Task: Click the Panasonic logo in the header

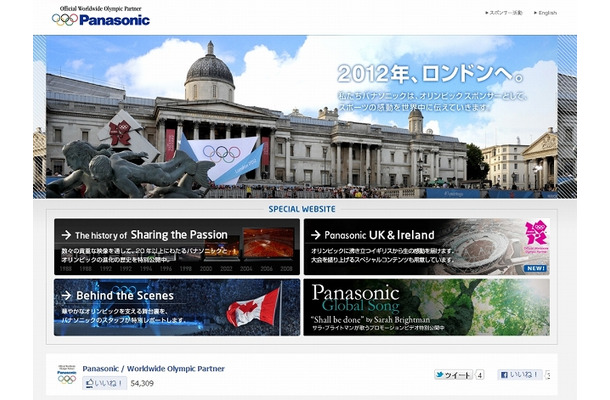Action: click(114, 20)
